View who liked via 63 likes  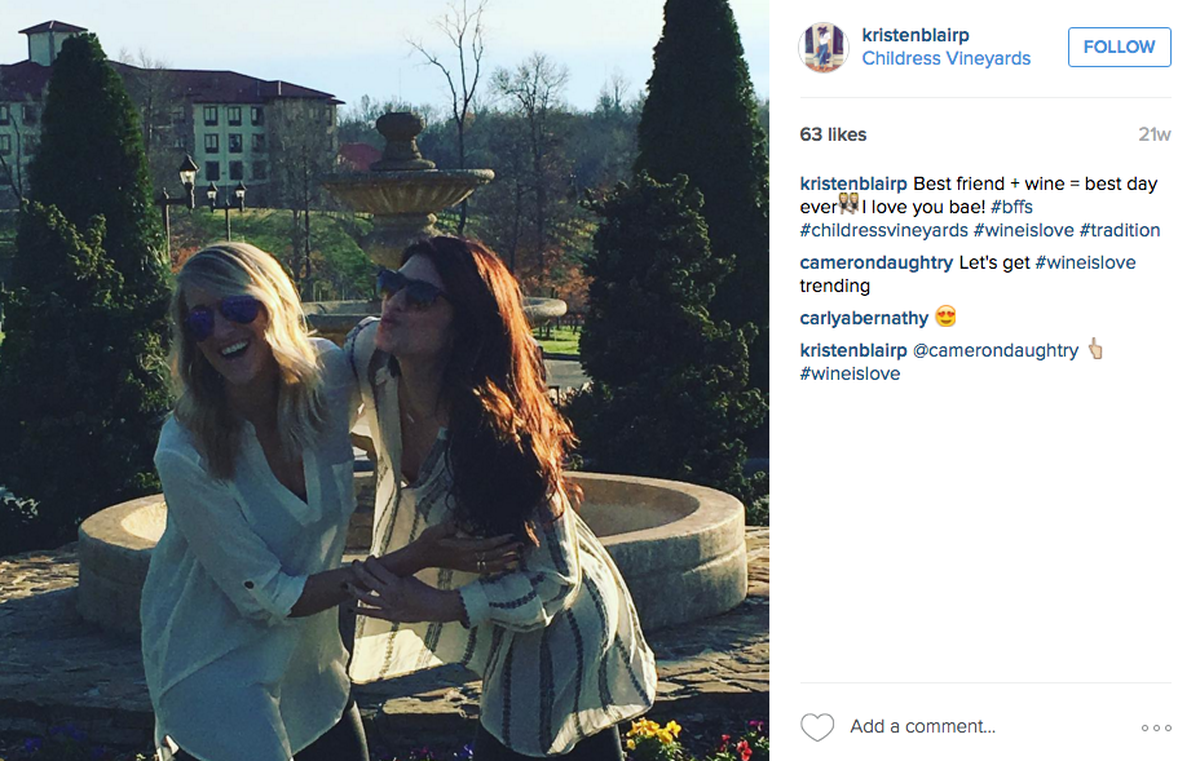click(x=833, y=135)
